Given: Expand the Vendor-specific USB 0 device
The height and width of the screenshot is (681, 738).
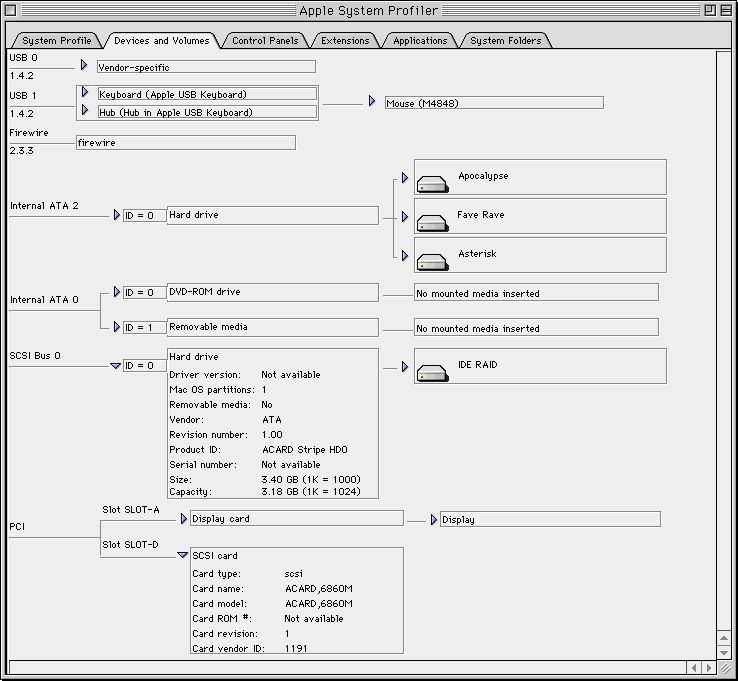Looking at the screenshot, I should pos(85,66).
